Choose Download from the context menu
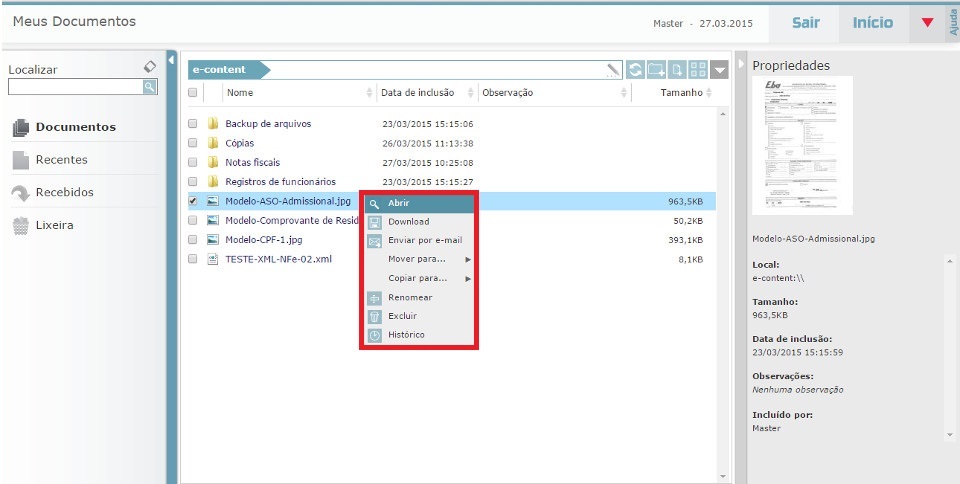 point(409,221)
